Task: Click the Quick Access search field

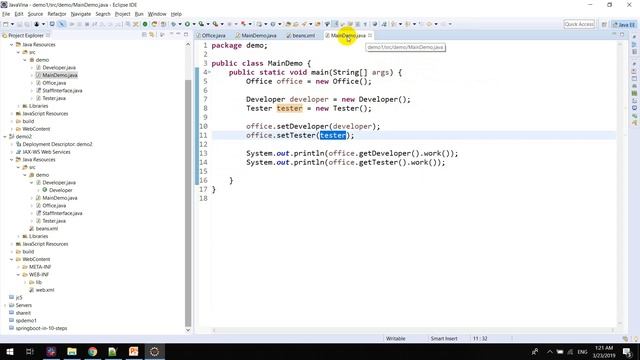Action: (579, 24)
